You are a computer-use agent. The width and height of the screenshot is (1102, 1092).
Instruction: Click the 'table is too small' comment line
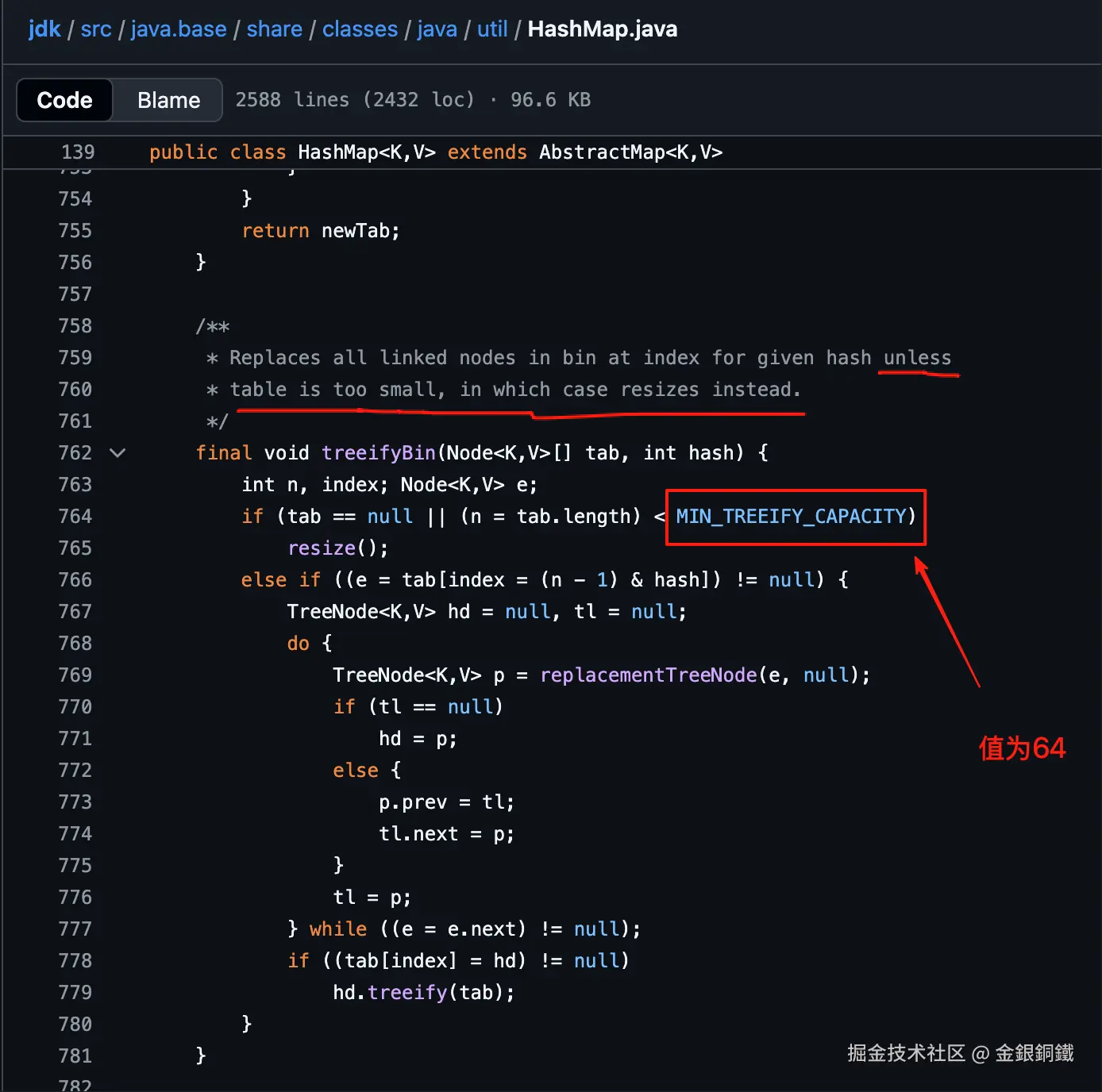coord(504,390)
